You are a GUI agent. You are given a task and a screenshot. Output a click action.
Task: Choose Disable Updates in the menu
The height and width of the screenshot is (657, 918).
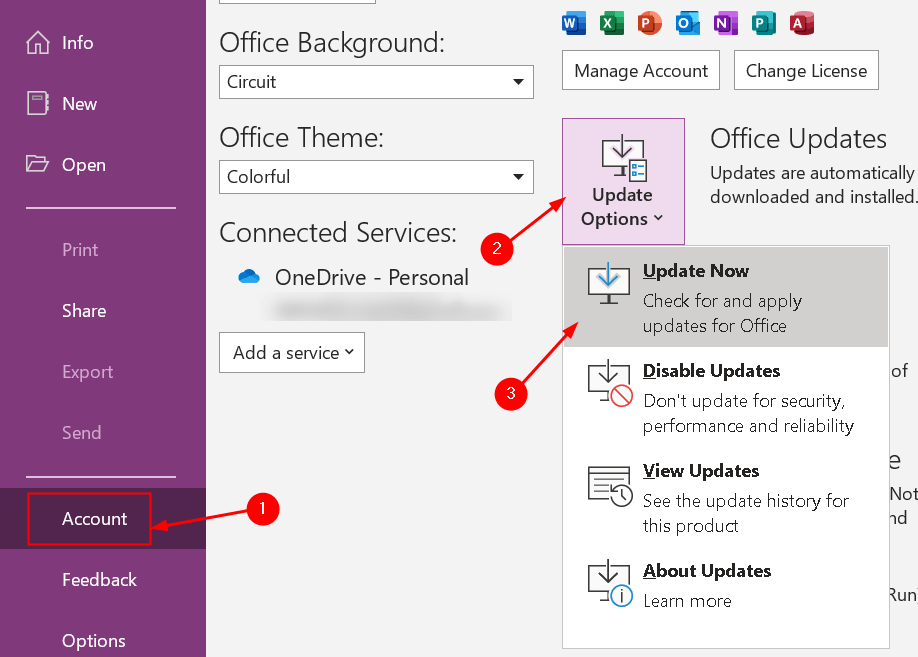click(x=711, y=371)
